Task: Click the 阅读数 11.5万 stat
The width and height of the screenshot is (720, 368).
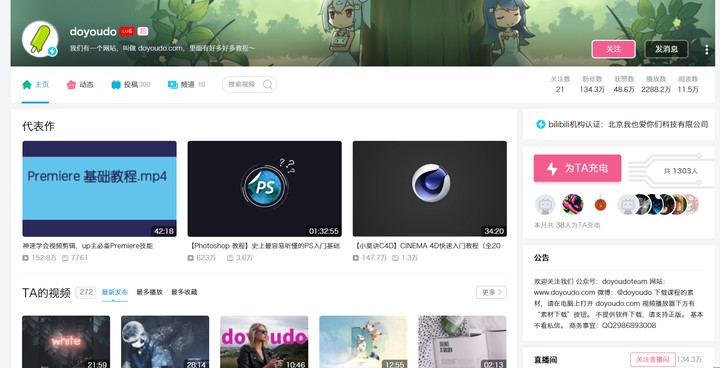Action: click(688, 85)
